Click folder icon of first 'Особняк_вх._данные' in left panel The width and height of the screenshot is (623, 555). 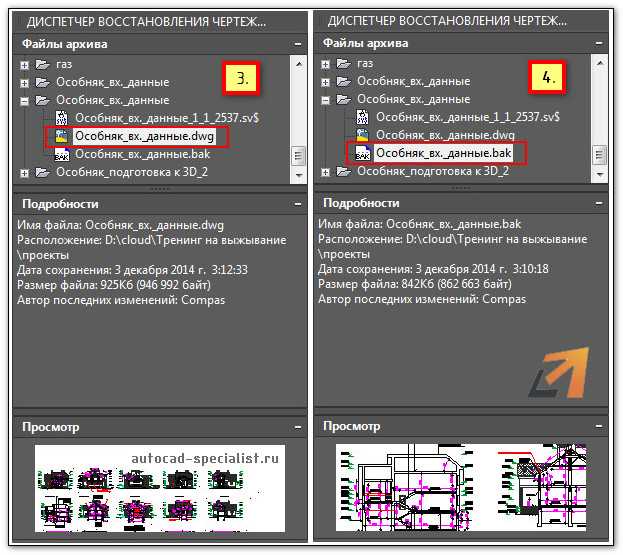click(42, 82)
